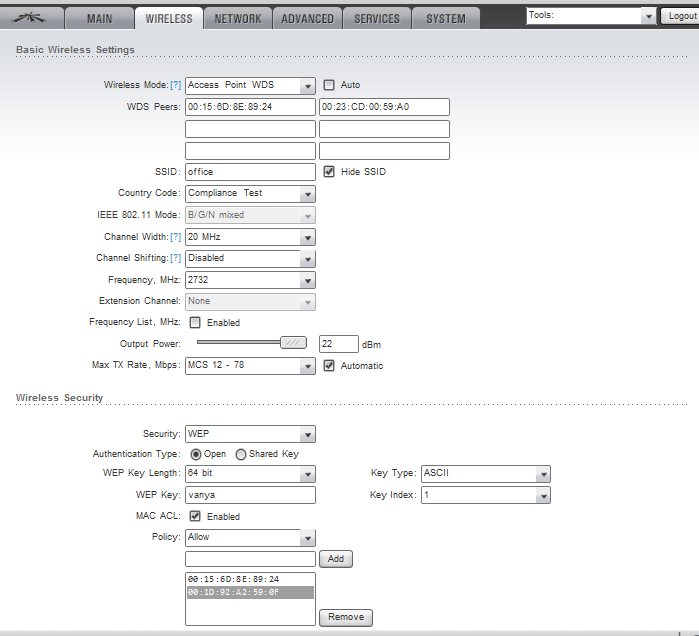Select Shared Key authentication type
Screen dimensions: 699x636
click(x=241, y=454)
